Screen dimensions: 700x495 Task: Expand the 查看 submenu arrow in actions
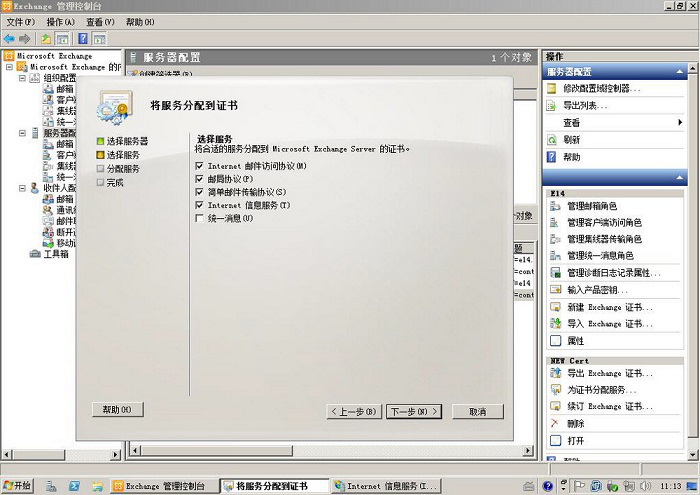tap(680, 122)
